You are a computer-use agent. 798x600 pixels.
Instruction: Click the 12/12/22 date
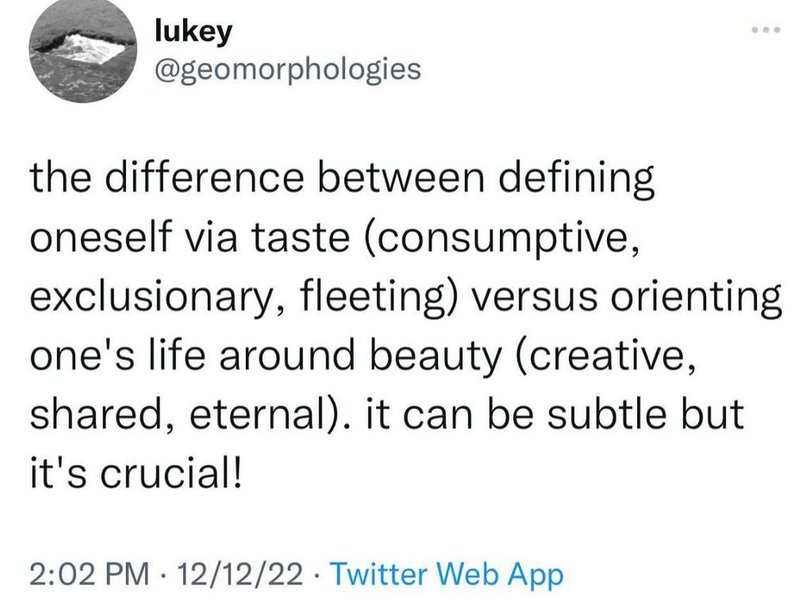click(239, 575)
